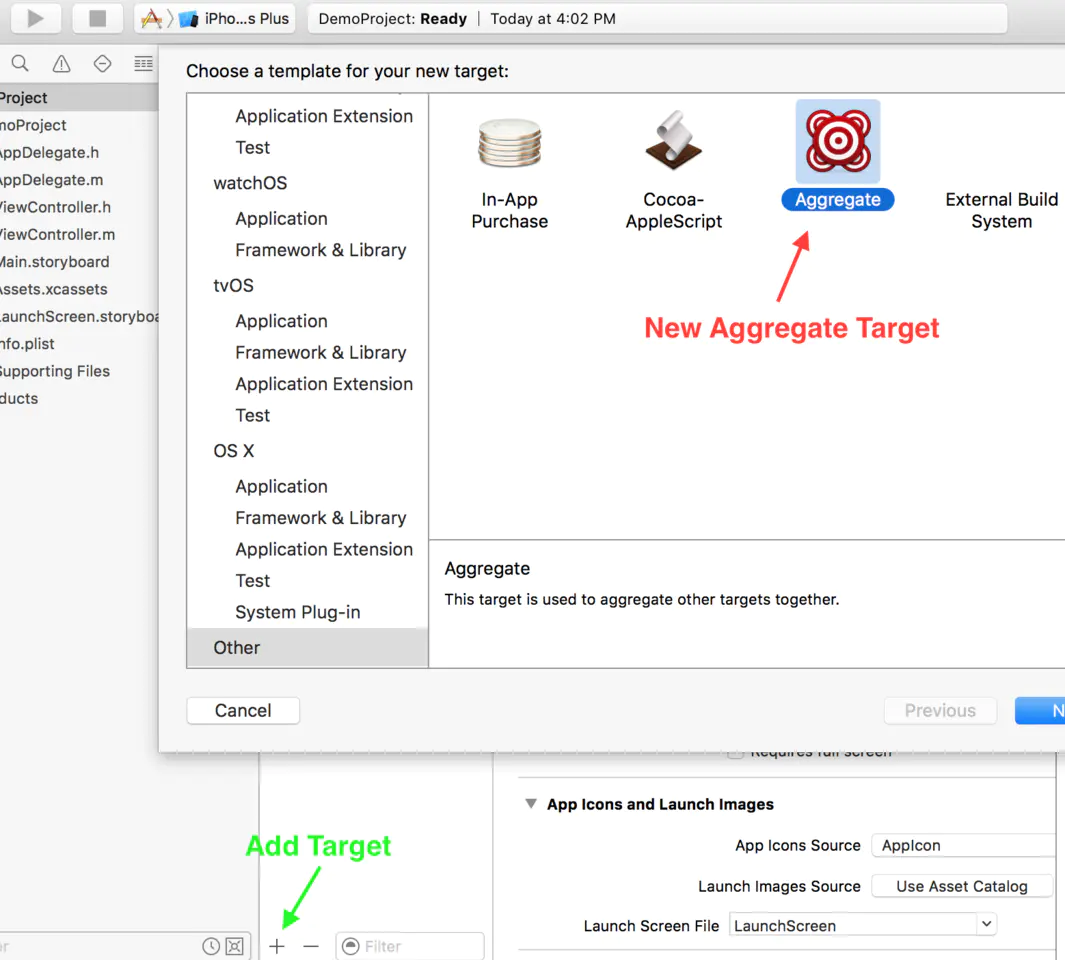Select Products group in navigator
The width and height of the screenshot is (1065, 960).
point(19,398)
